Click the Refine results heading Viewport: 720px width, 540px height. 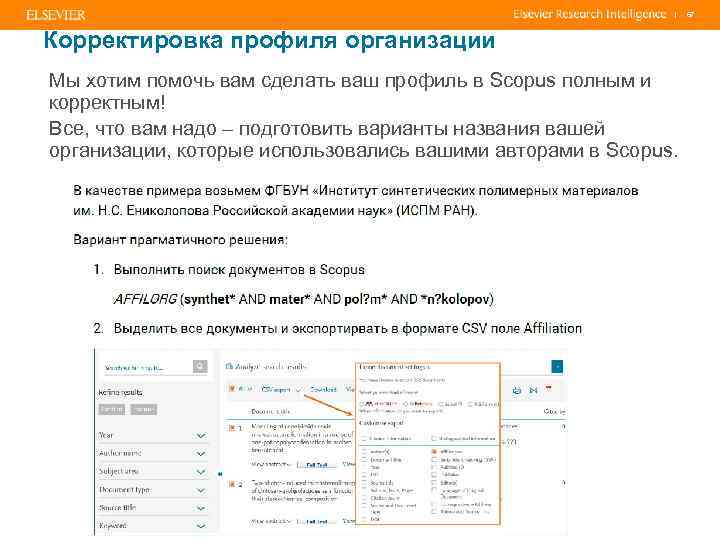(x=121, y=392)
